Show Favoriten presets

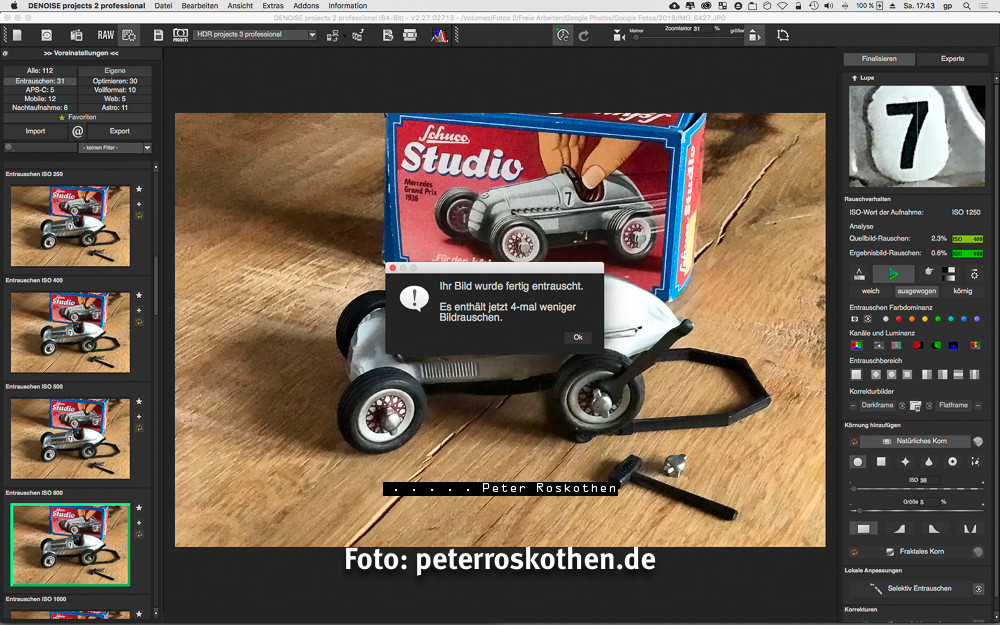tap(78, 117)
